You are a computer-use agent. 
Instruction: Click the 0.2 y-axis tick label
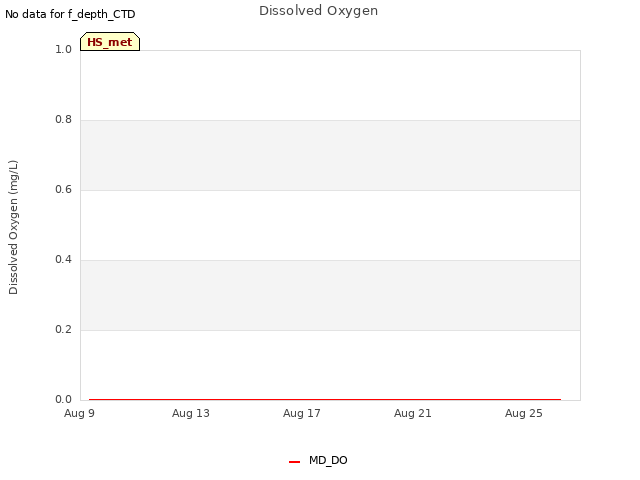click(63, 329)
